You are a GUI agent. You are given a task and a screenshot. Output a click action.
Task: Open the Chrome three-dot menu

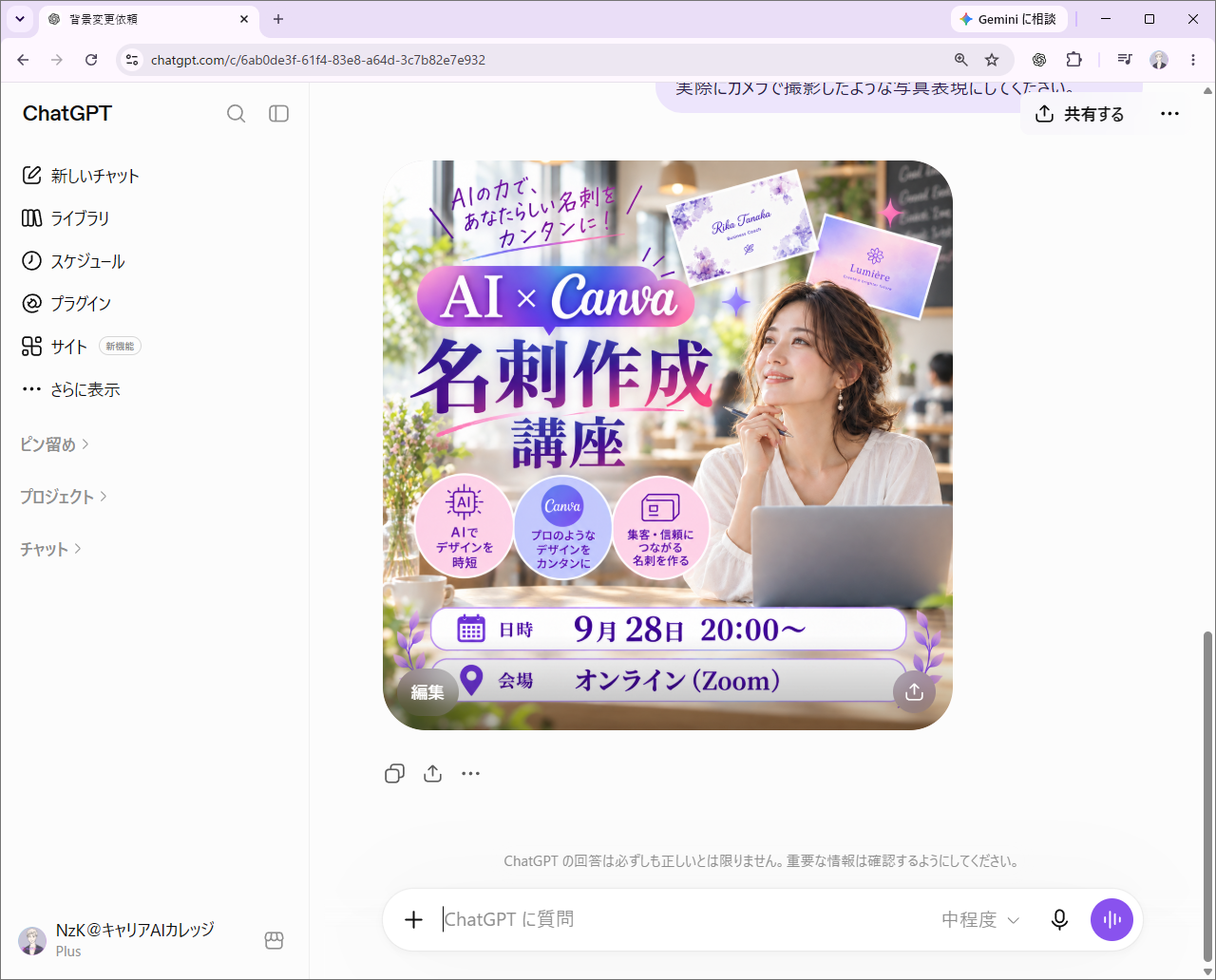[x=1193, y=60]
